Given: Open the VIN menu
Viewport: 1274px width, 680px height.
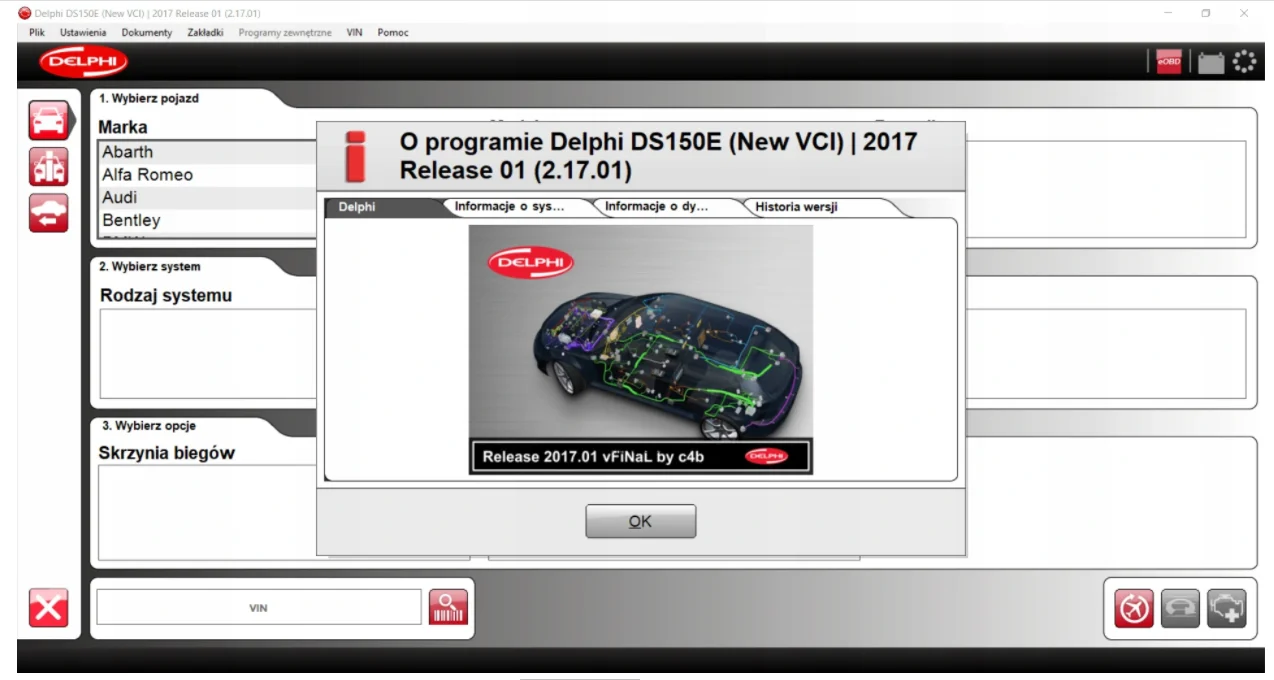Looking at the screenshot, I should coord(354,32).
